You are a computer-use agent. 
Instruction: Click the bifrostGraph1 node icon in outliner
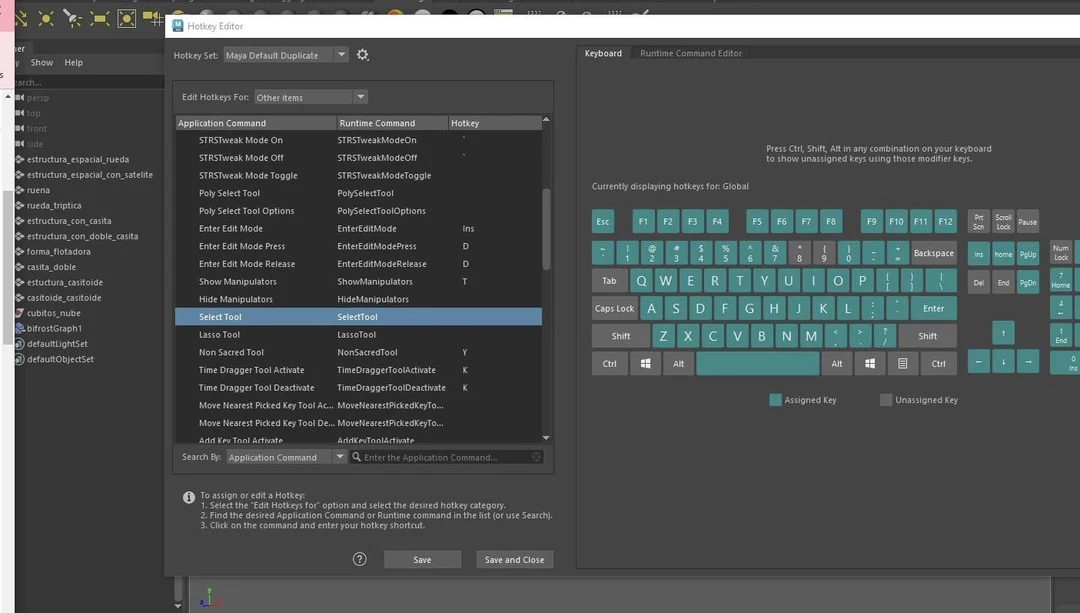pyautogui.click(x=19, y=328)
